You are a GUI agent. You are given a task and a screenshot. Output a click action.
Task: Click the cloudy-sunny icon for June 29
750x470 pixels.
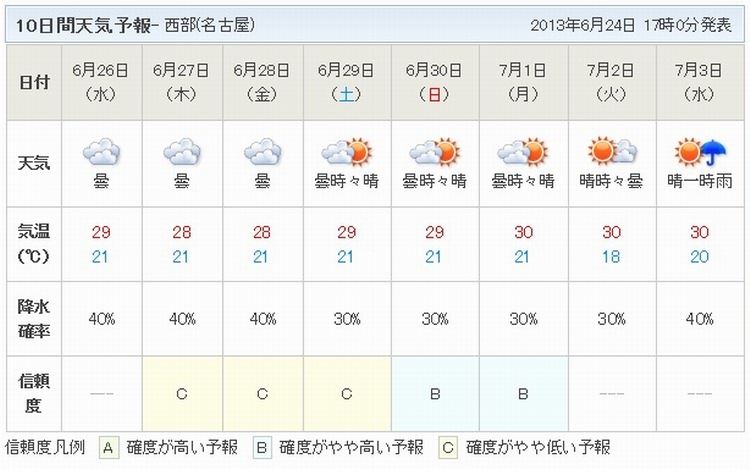tap(347, 152)
